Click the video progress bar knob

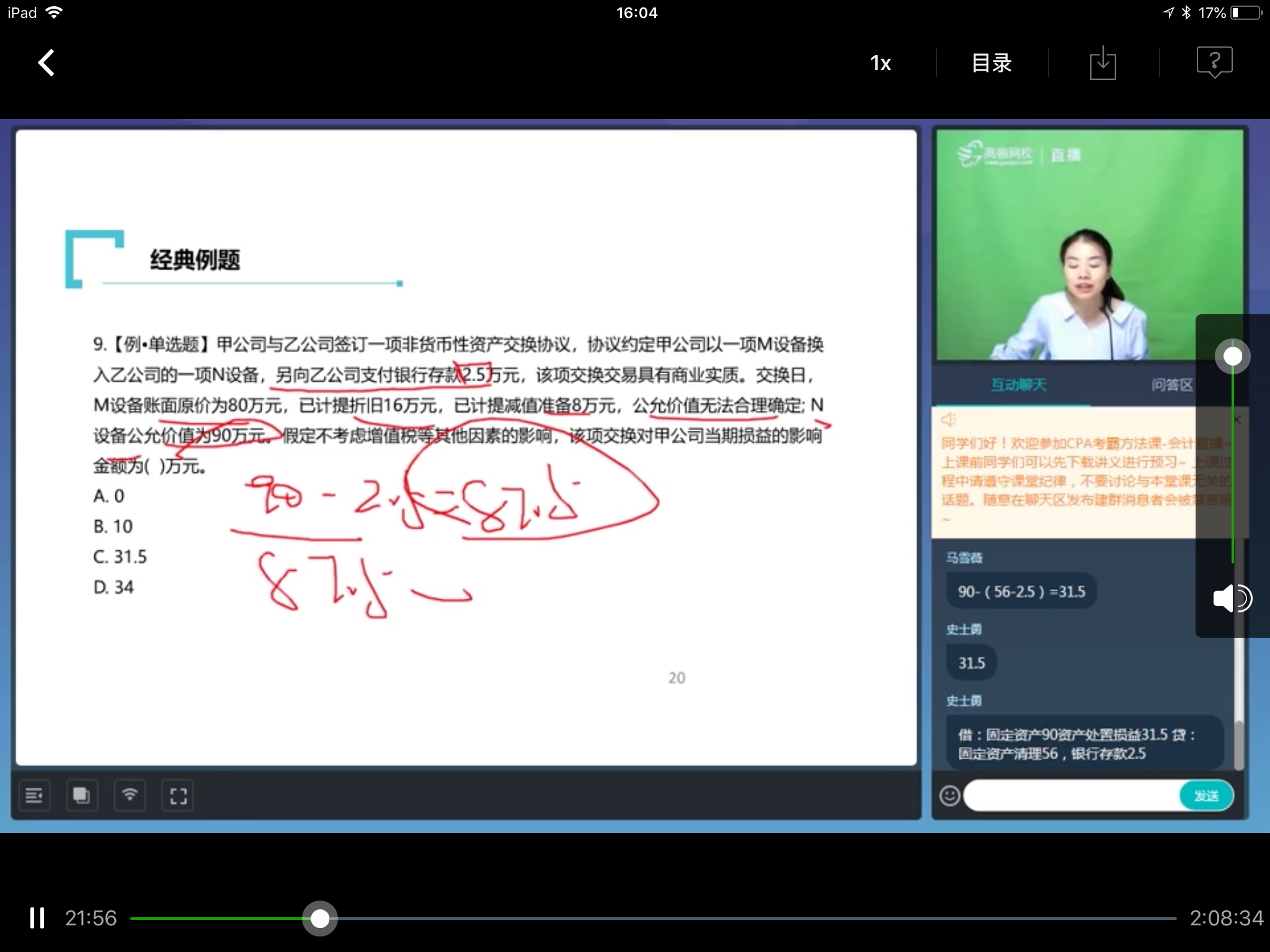click(319, 919)
